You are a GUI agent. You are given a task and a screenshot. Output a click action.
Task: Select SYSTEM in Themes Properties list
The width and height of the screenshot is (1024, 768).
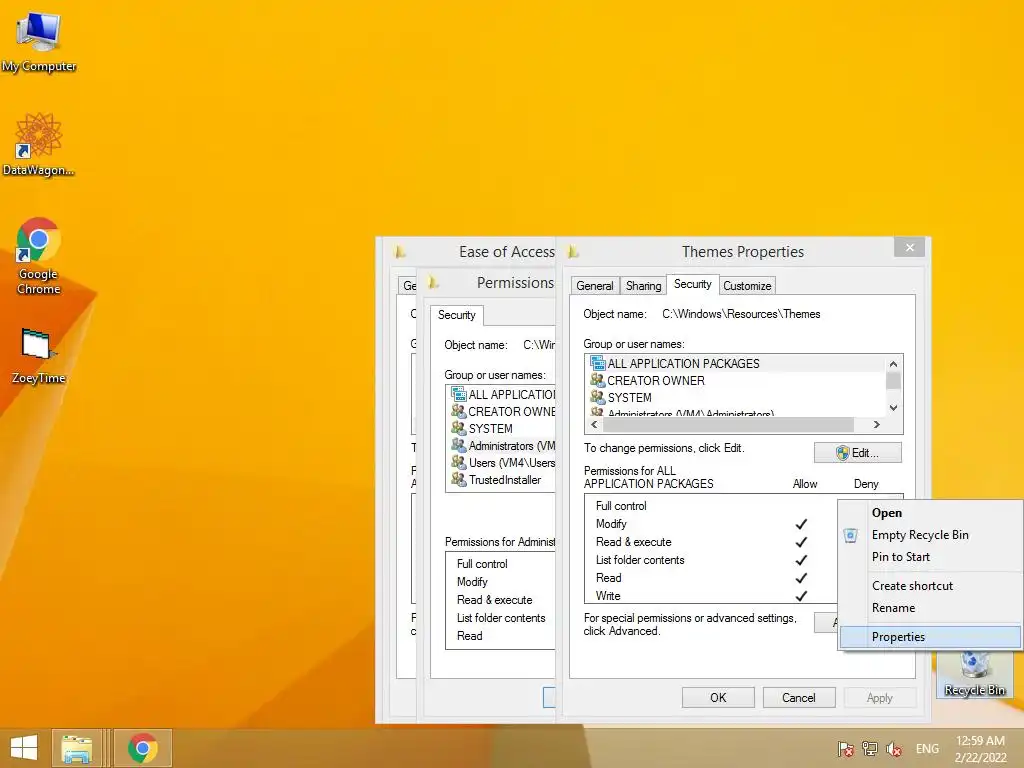click(735, 397)
